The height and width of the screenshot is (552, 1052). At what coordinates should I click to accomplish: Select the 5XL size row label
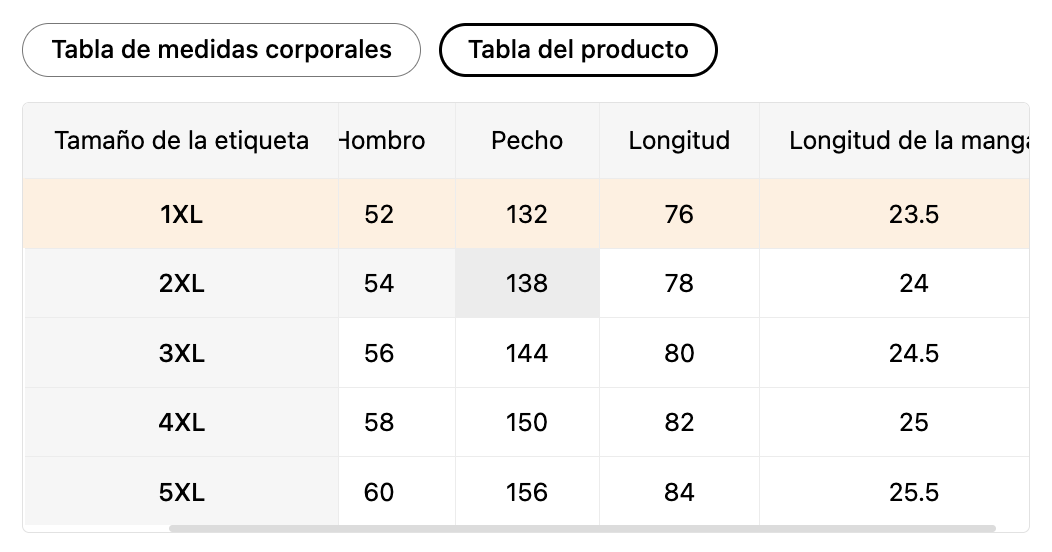point(181,492)
